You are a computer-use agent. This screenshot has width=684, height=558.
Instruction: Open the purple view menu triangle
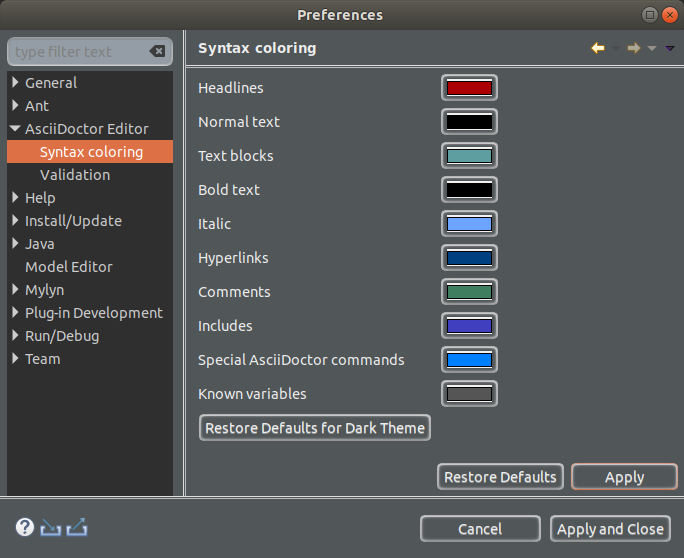tap(670, 48)
